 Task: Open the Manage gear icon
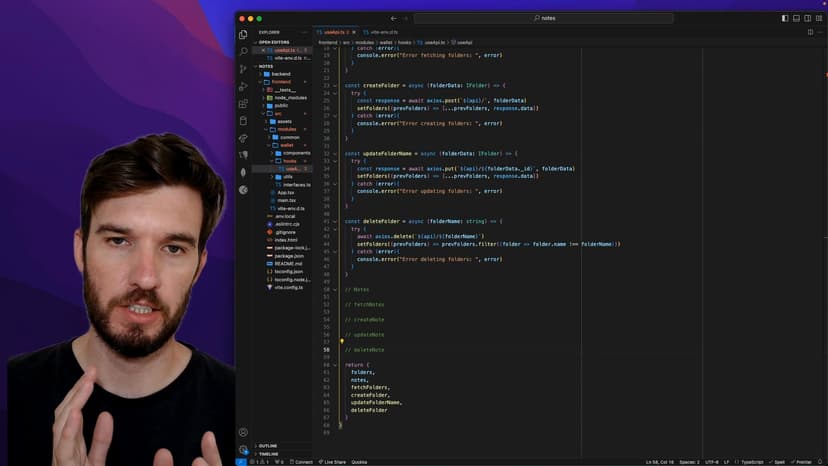(243, 449)
